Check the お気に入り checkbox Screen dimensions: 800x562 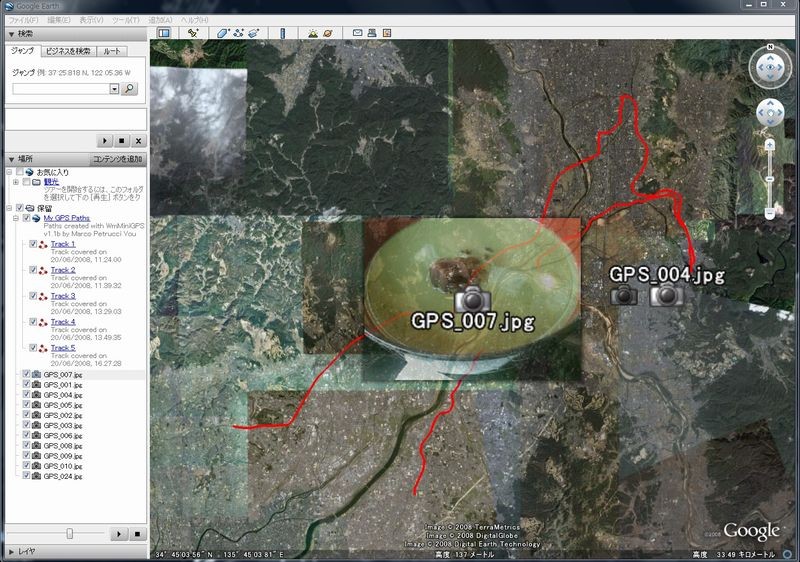click(x=19, y=172)
